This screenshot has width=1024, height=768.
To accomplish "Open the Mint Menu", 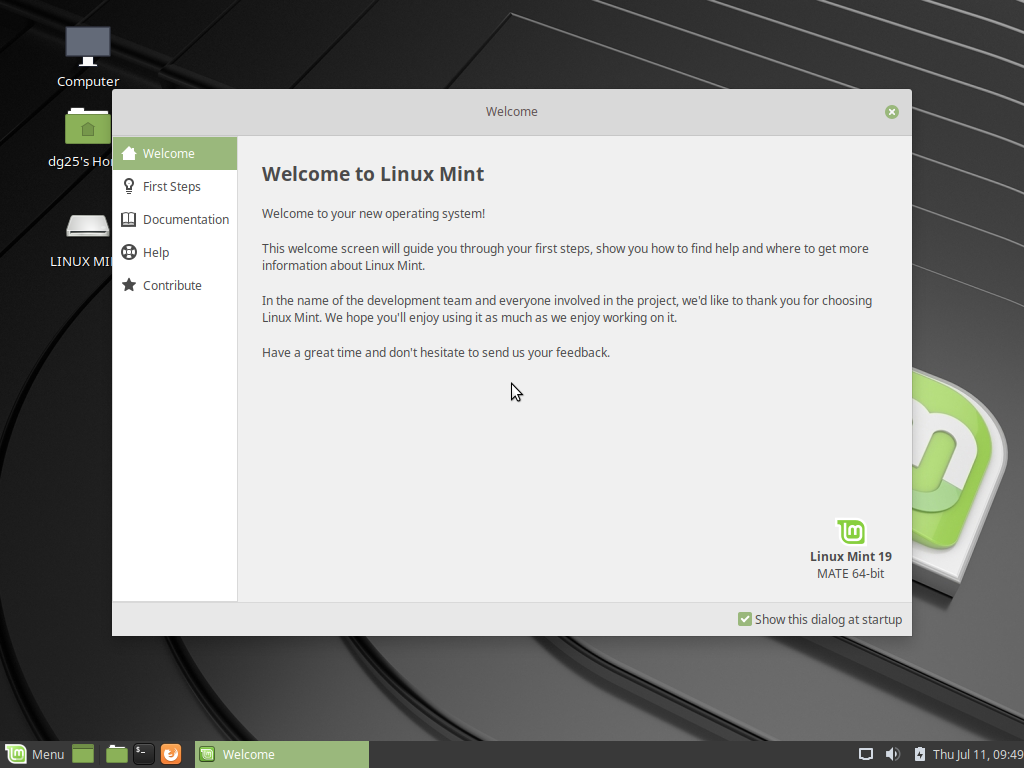I will [x=35, y=754].
